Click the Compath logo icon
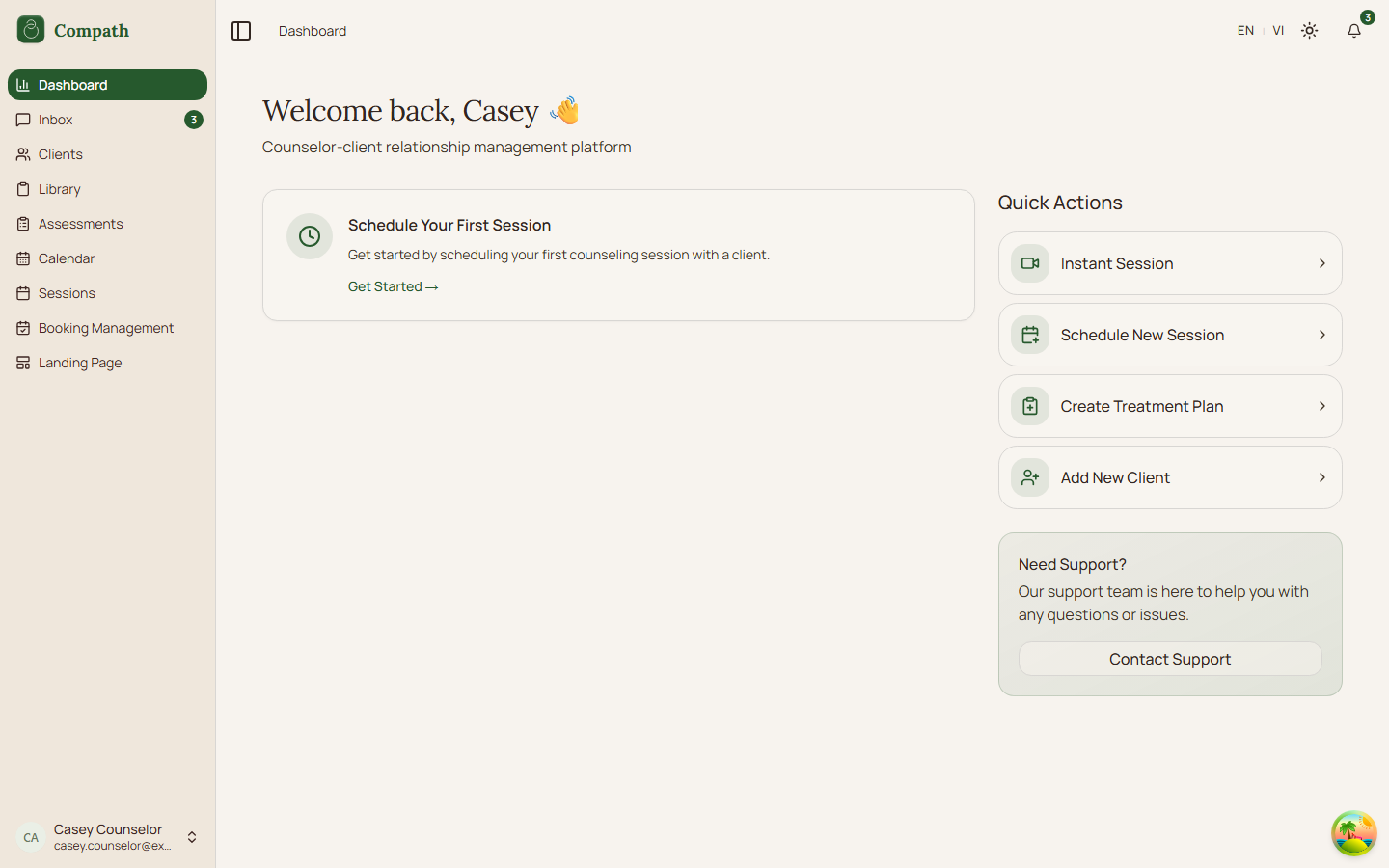The image size is (1389, 868). pos(31,30)
